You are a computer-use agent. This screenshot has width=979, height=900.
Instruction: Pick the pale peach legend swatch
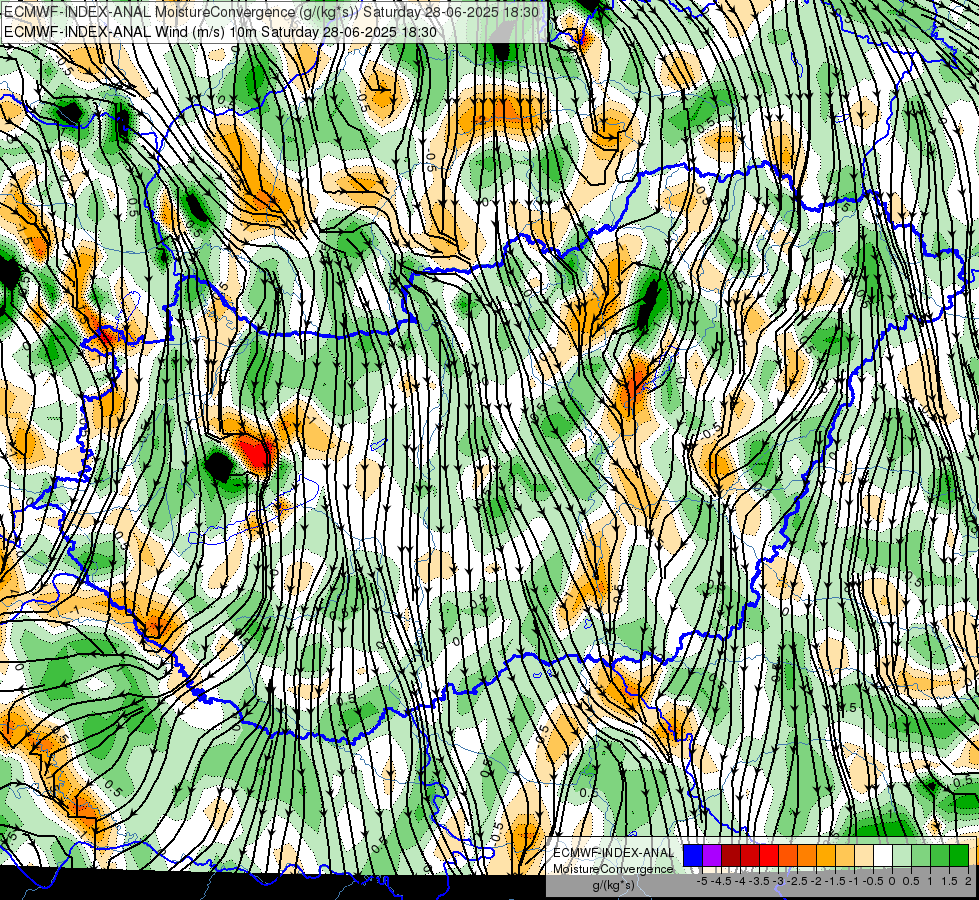pyautogui.click(x=864, y=855)
